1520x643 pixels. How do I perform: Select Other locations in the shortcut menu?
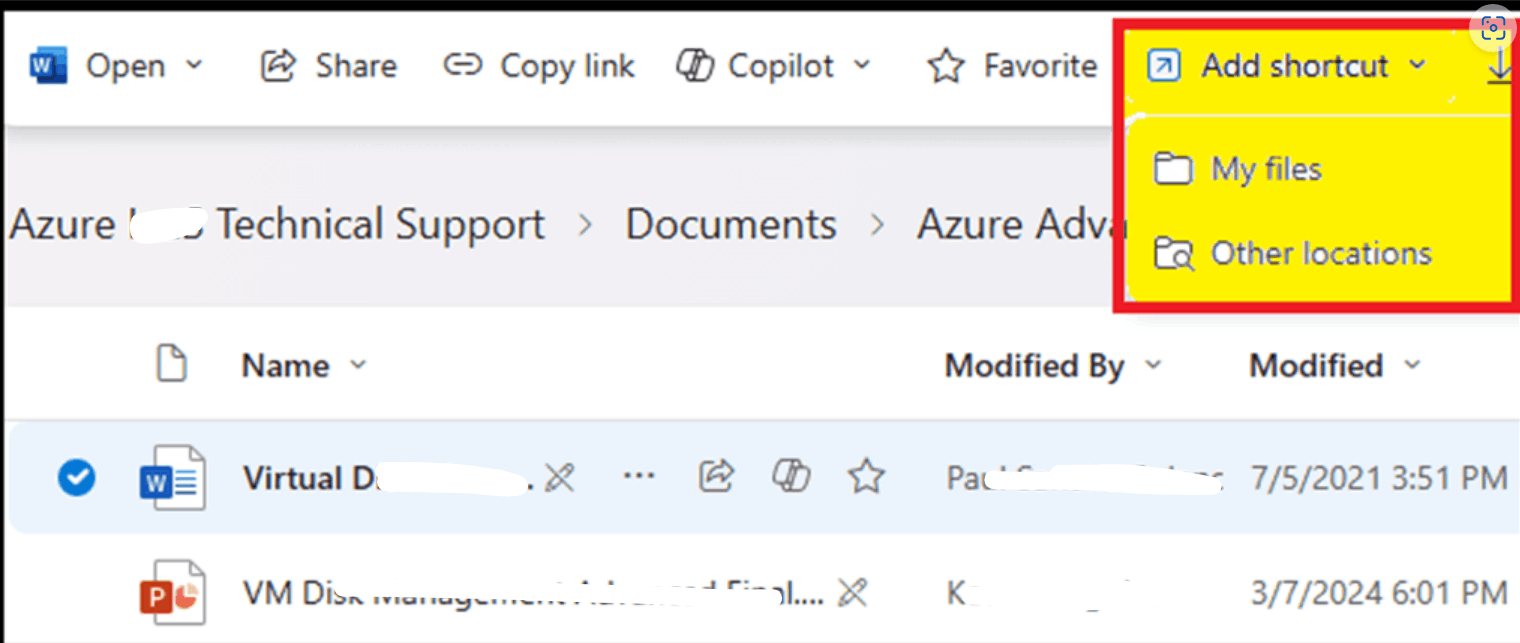coord(1321,253)
